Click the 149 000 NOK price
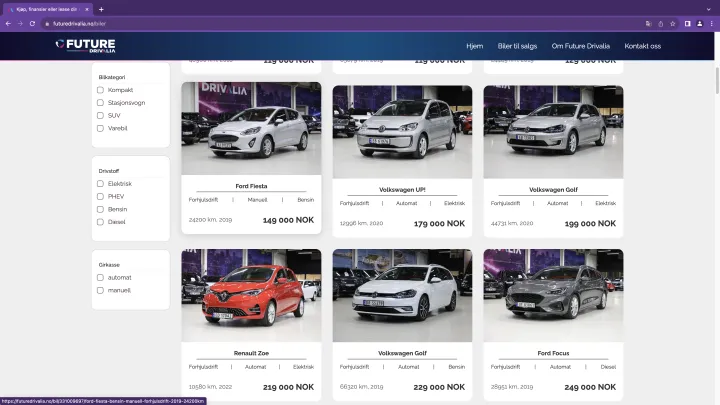 tap(288, 220)
